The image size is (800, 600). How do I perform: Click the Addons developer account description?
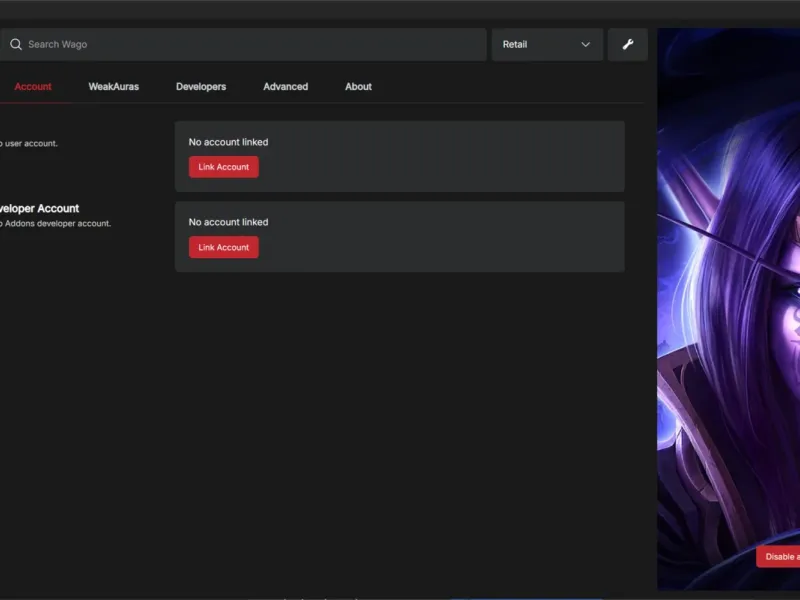coord(55,223)
